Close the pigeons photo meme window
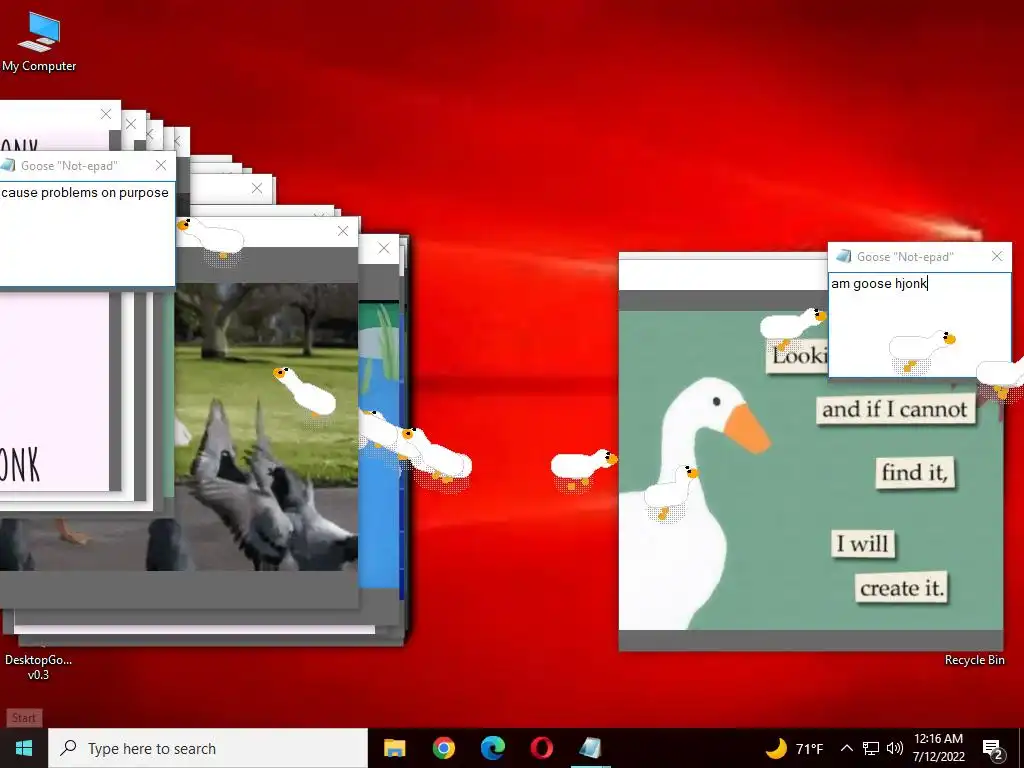Image resolution: width=1024 pixels, height=768 pixels. point(343,231)
